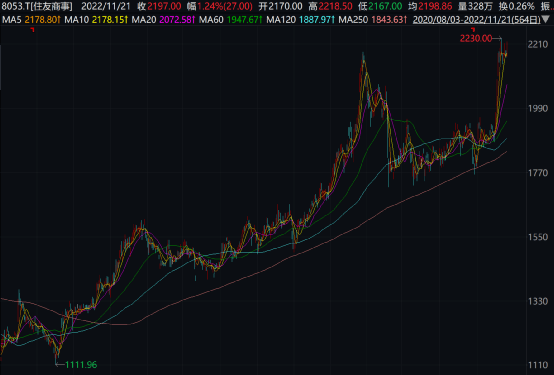Screen dimensions: 554x375
Task: Click the 1330 price axis label
Action: pyautogui.click(x=538, y=301)
